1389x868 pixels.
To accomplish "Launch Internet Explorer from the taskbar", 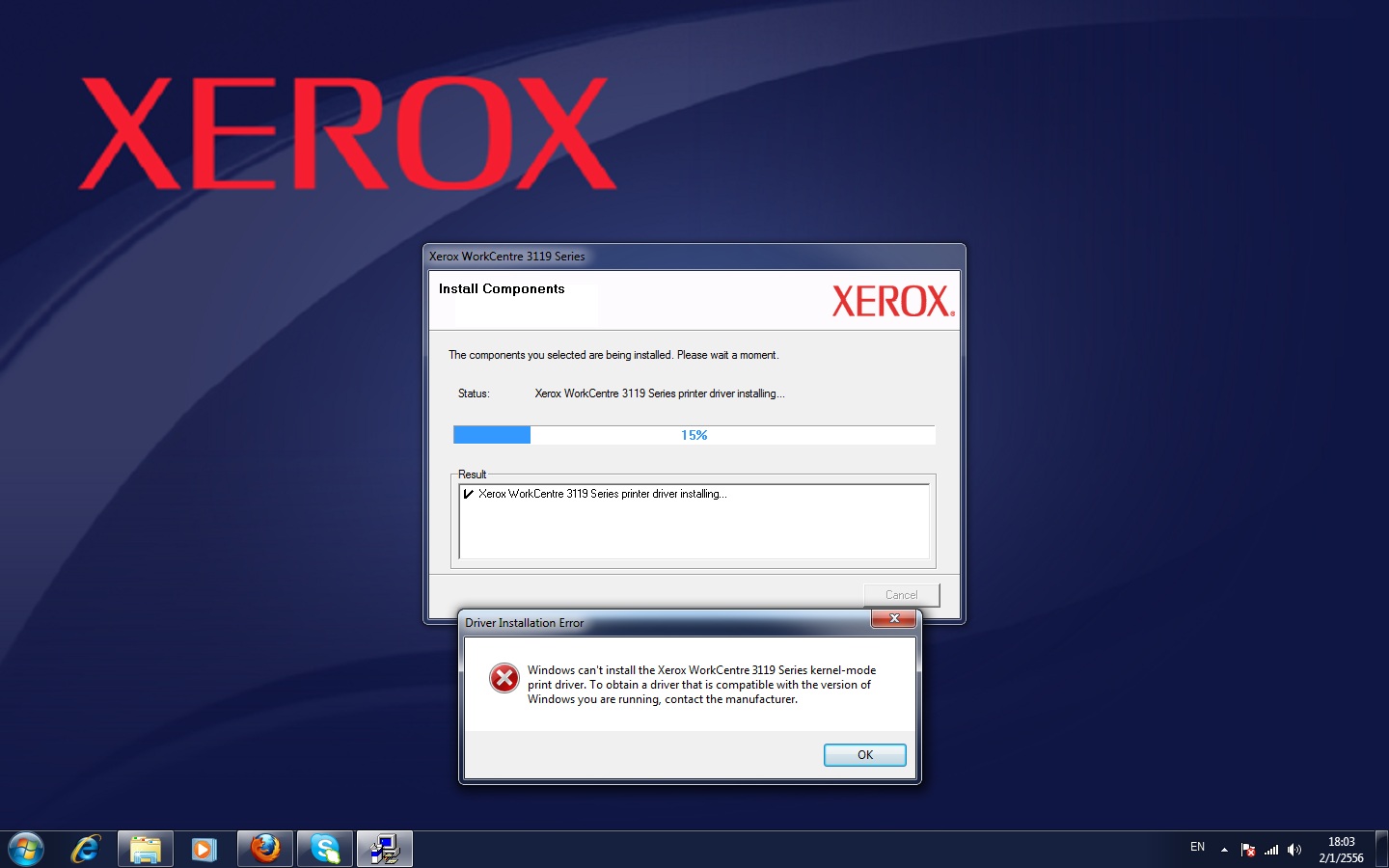I will click(x=86, y=850).
